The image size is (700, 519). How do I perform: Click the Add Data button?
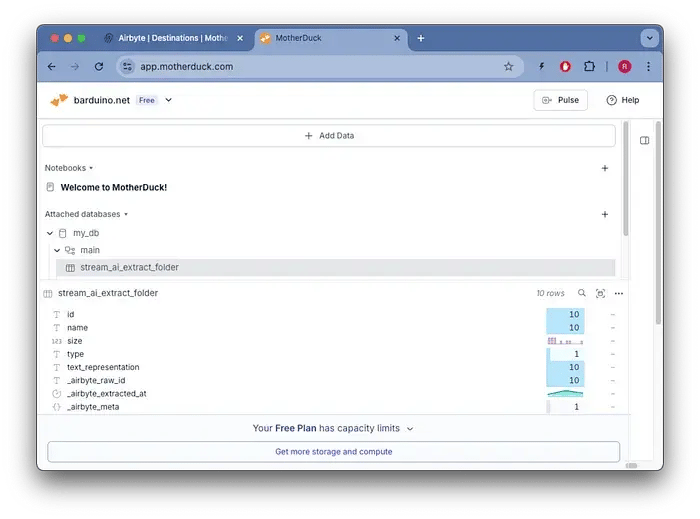pos(329,136)
